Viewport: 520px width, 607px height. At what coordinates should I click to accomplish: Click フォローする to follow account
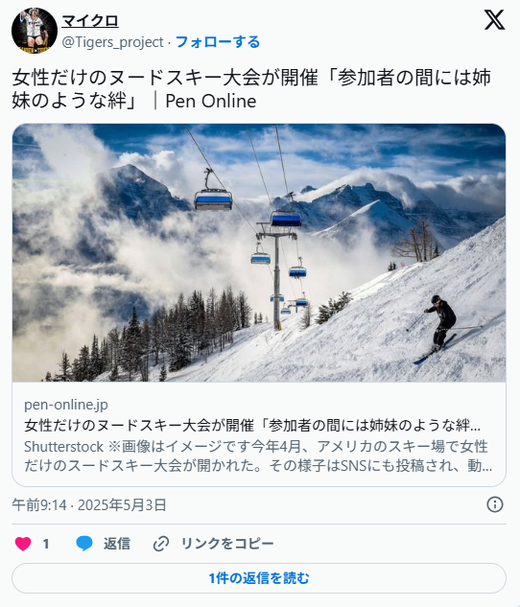(x=218, y=42)
